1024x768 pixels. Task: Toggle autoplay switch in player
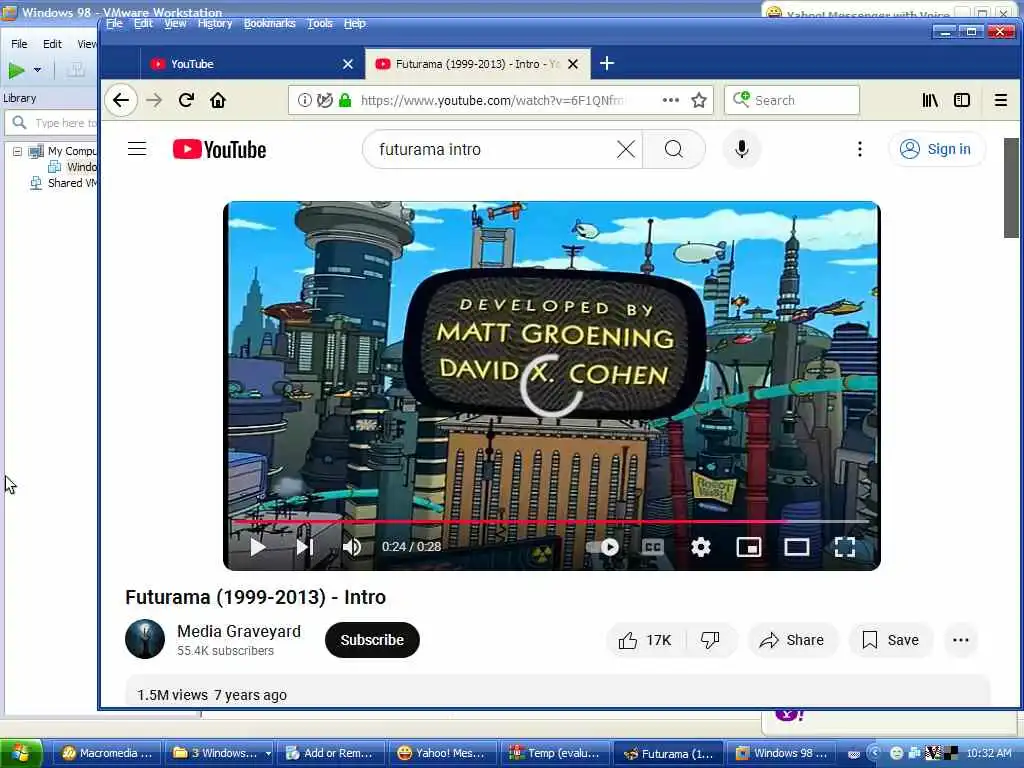coord(603,547)
